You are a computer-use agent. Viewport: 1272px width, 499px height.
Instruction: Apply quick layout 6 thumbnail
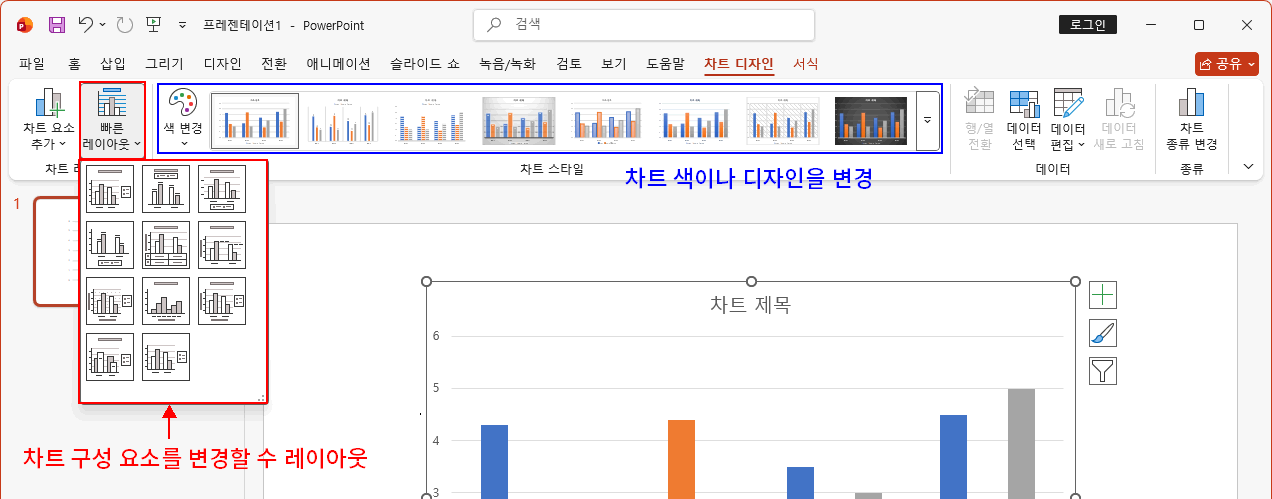click(222, 245)
